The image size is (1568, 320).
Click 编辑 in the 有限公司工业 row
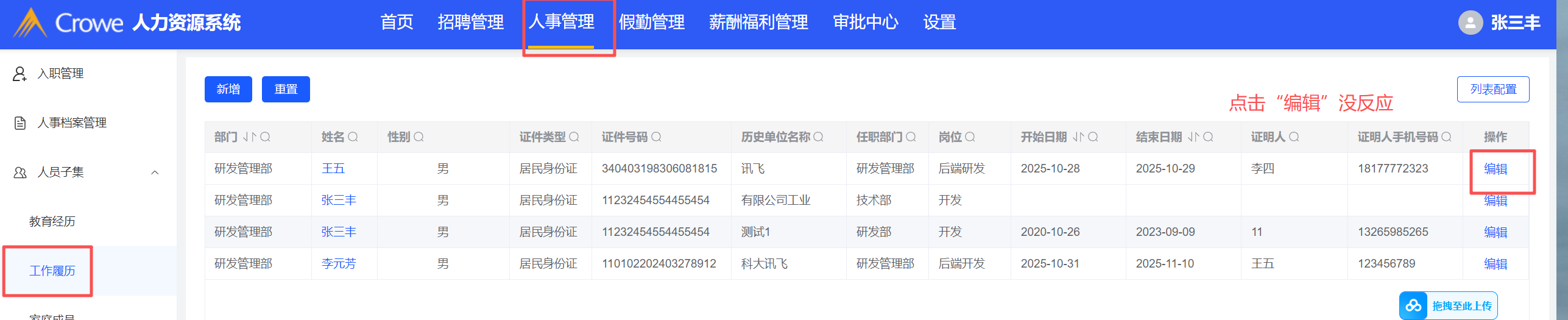tap(1496, 201)
